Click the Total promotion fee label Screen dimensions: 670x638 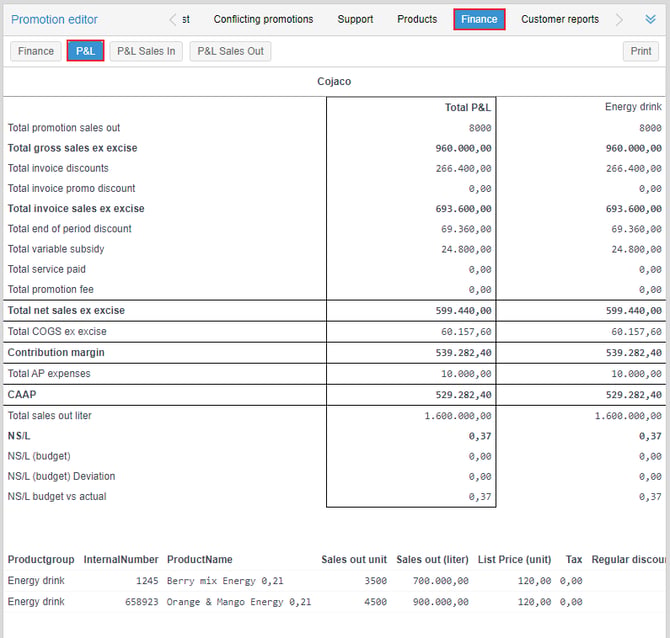point(50,289)
